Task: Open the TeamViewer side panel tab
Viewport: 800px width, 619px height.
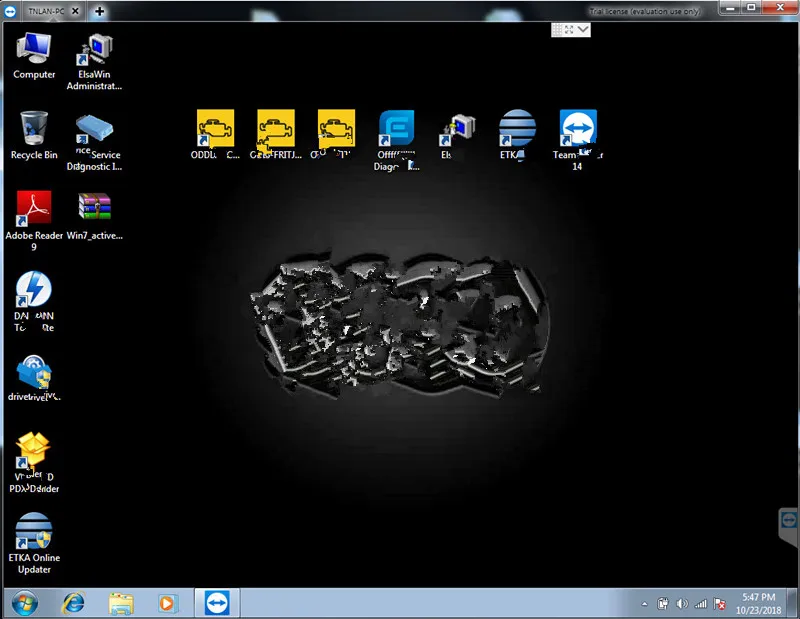Action: click(789, 526)
